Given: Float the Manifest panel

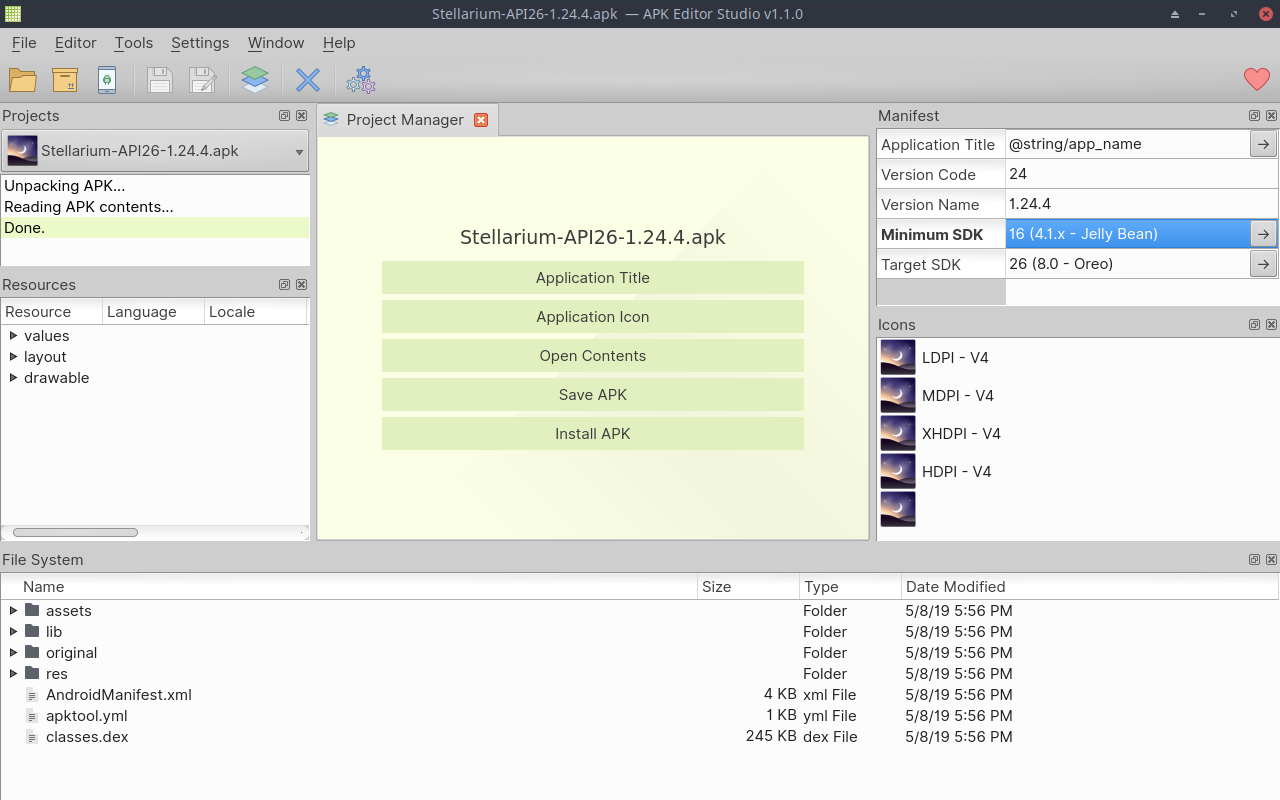Looking at the screenshot, I should (1255, 116).
